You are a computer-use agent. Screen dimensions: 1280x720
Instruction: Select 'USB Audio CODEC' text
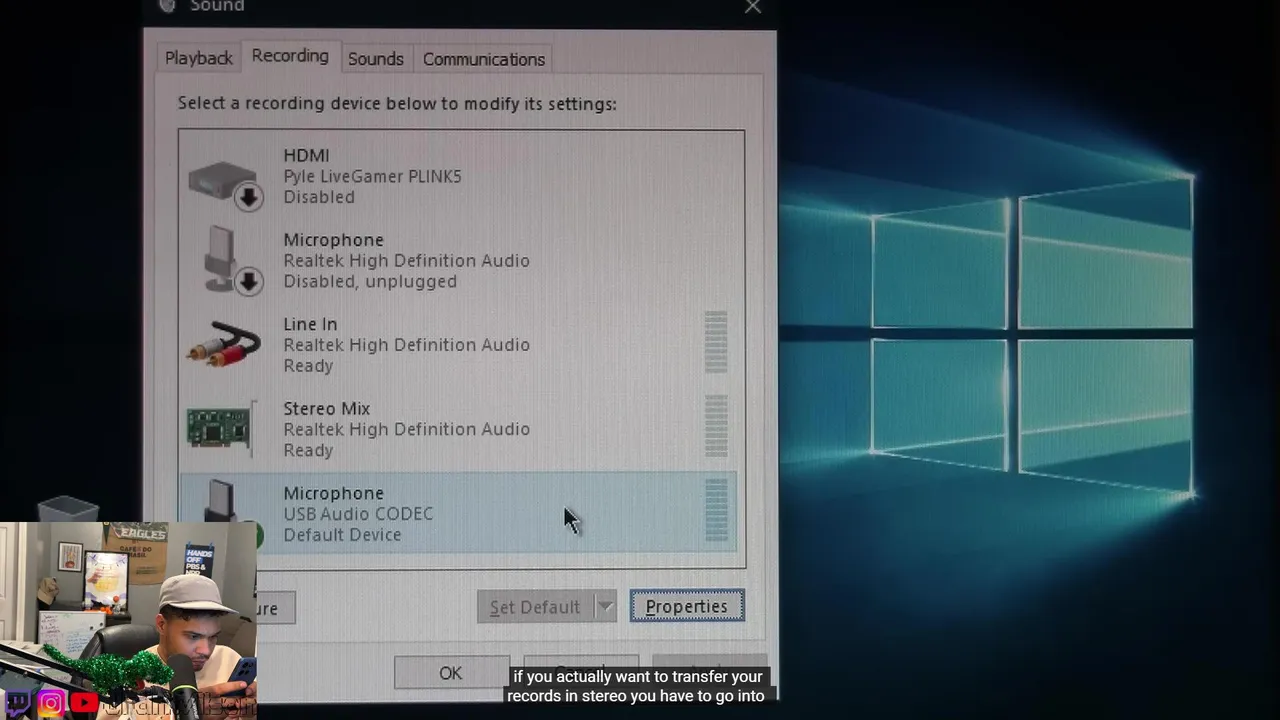pyautogui.click(x=358, y=513)
